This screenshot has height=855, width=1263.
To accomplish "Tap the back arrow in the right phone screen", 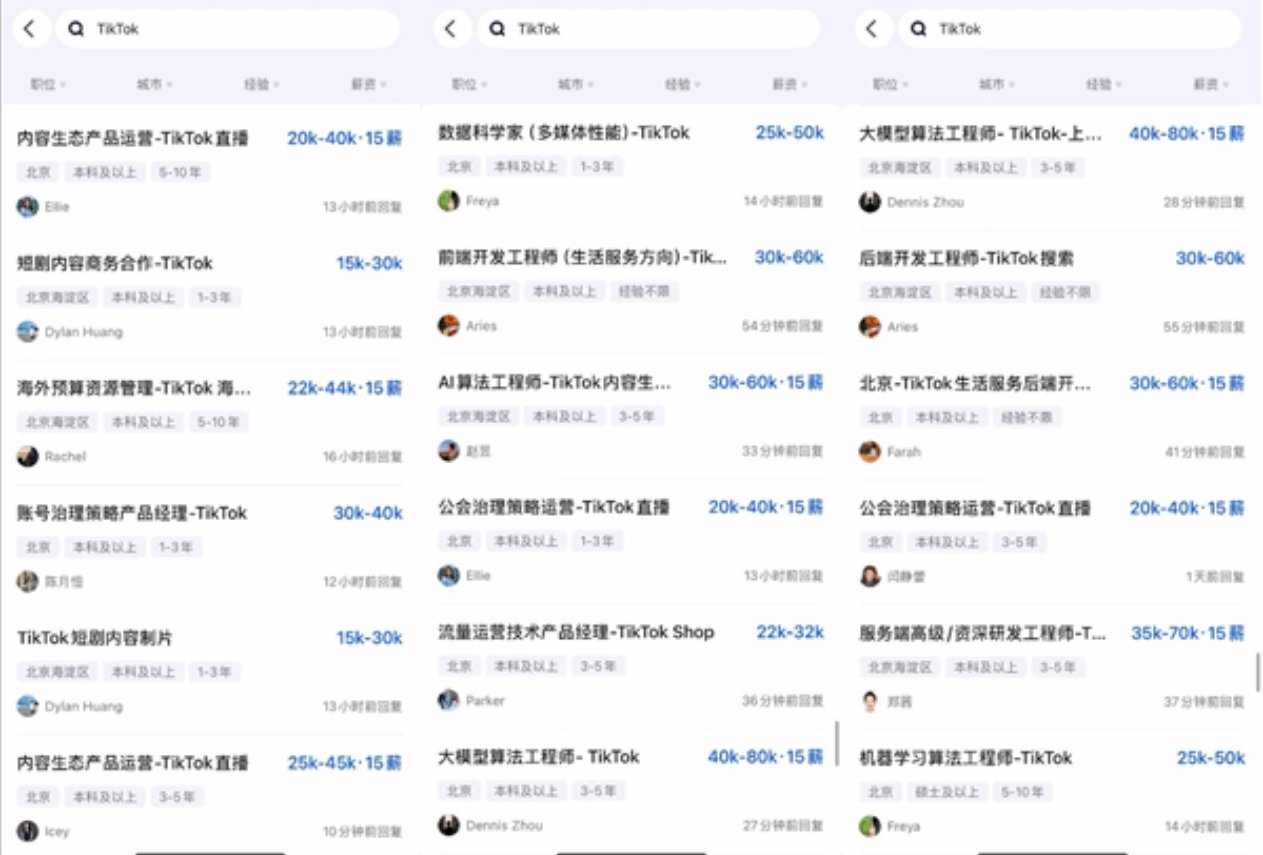I will coord(873,29).
